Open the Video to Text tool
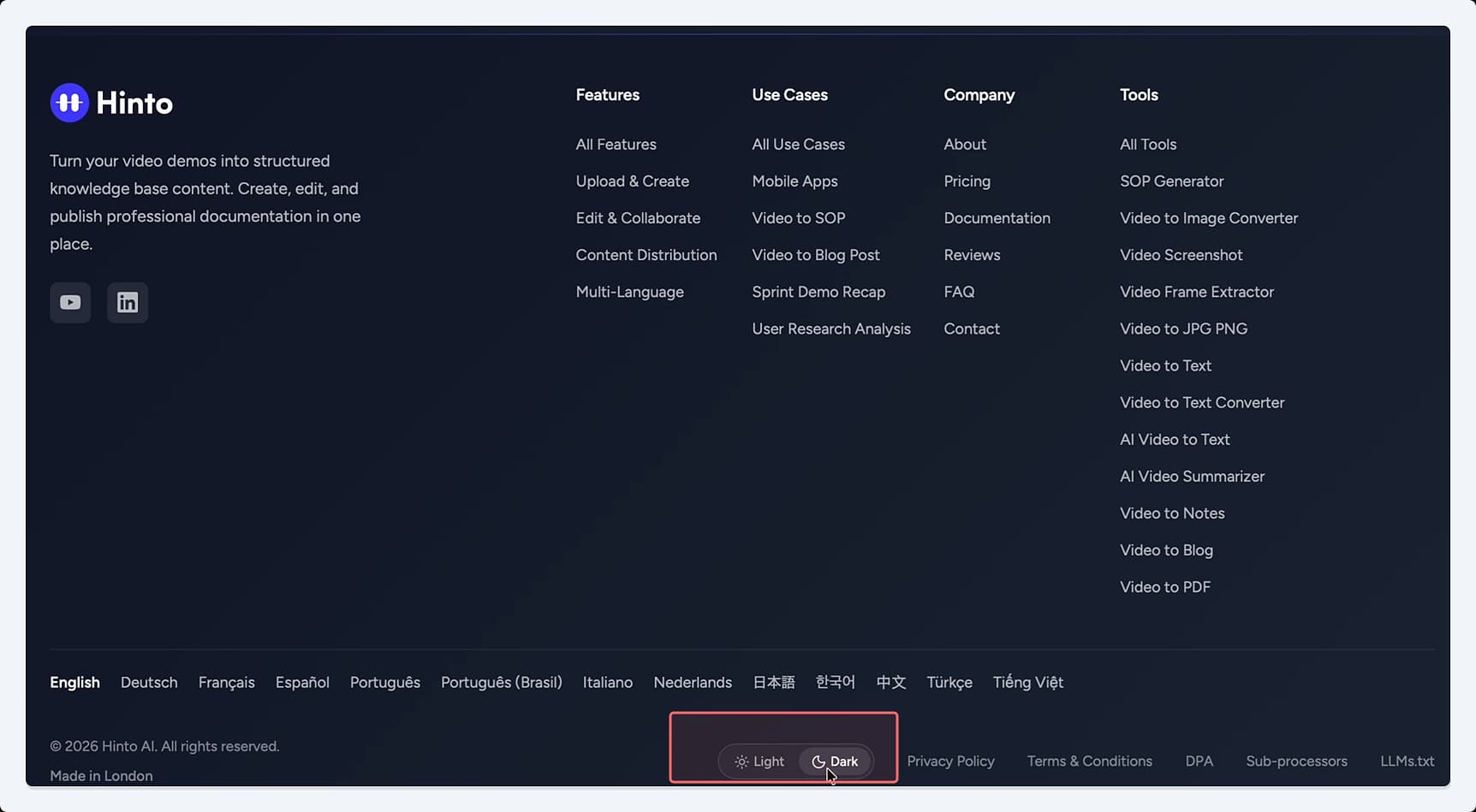 click(1166, 365)
